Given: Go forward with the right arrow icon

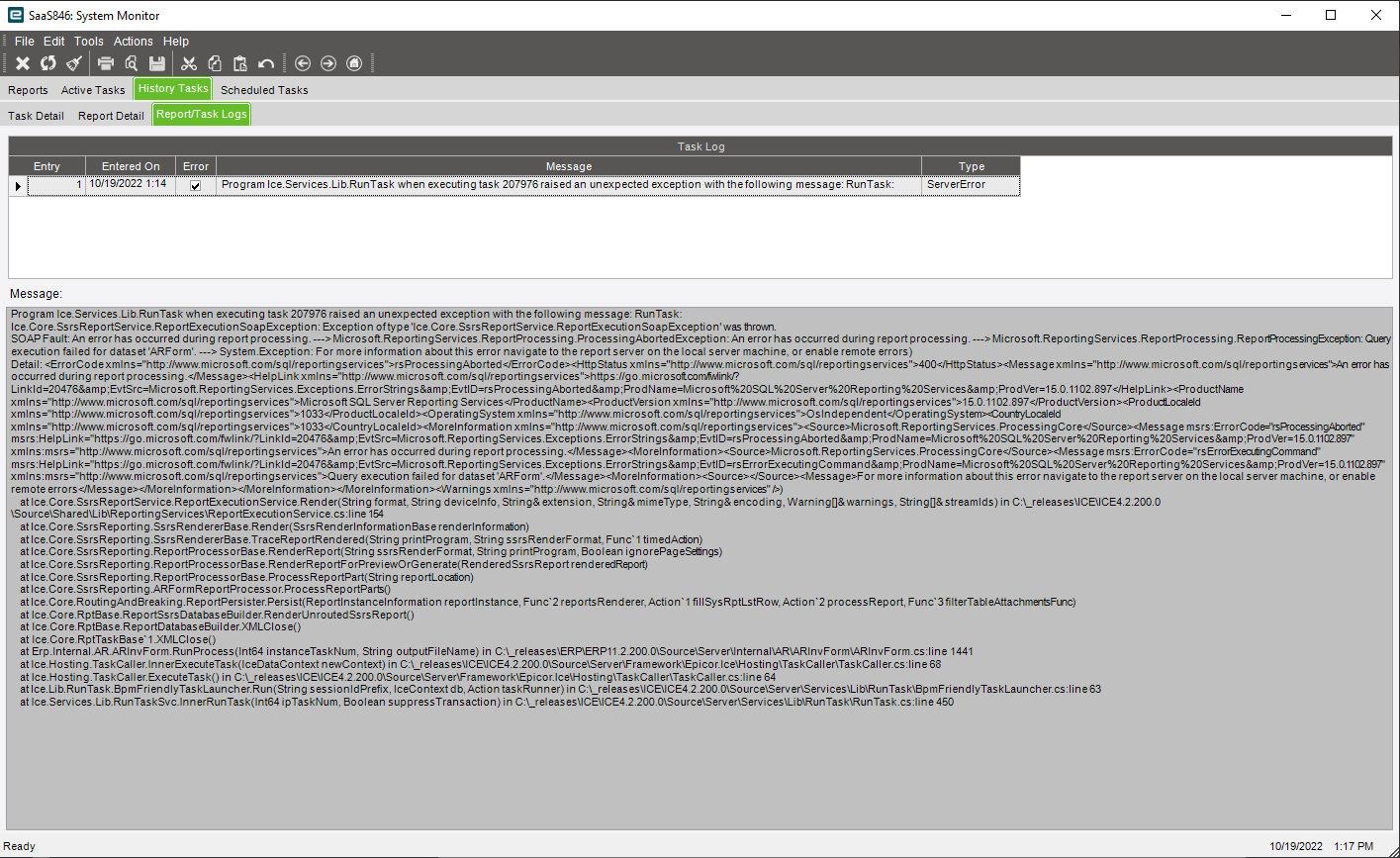Looking at the screenshot, I should [x=328, y=63].
